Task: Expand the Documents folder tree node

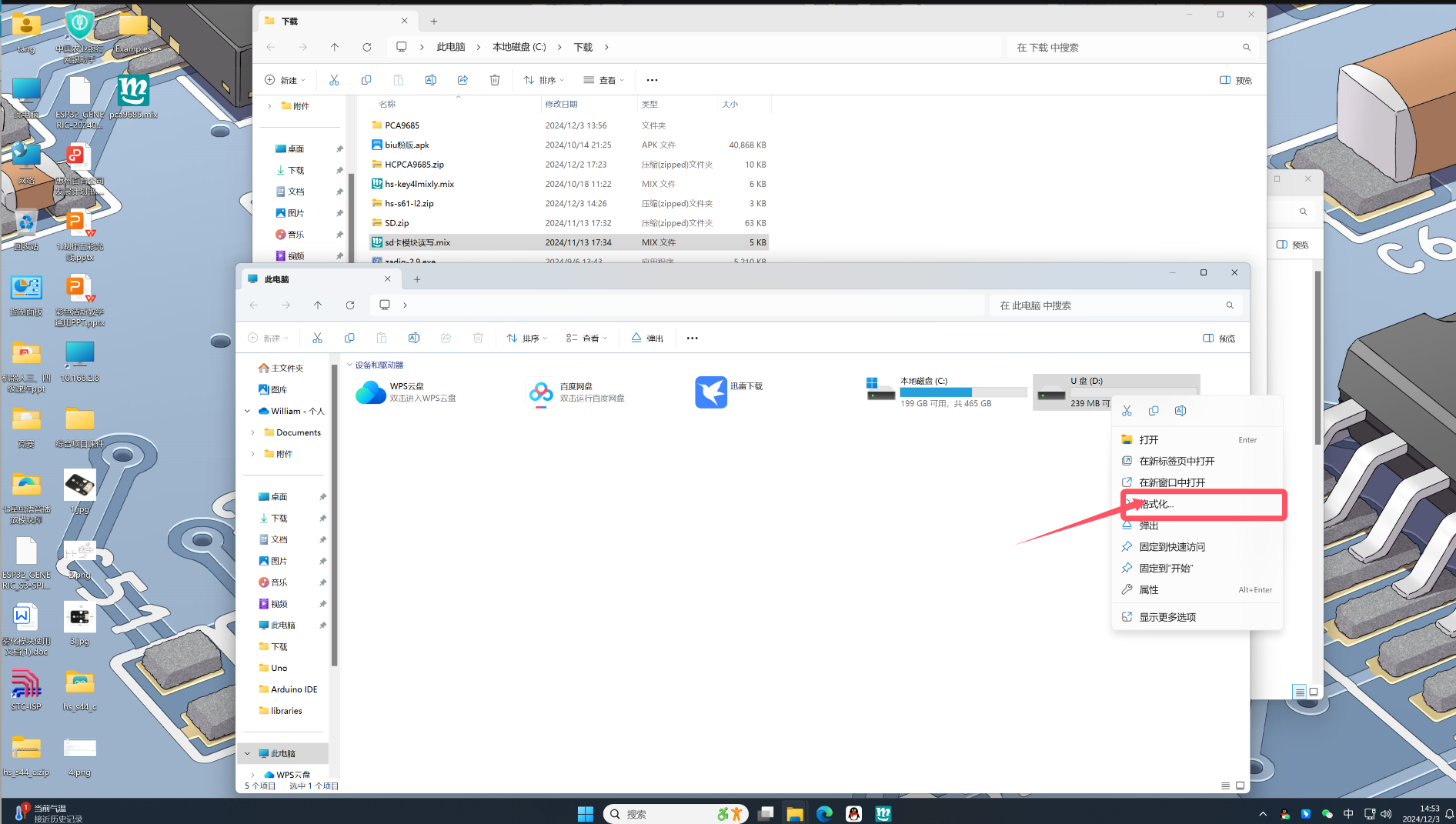Action: click(x=252, y=432)
